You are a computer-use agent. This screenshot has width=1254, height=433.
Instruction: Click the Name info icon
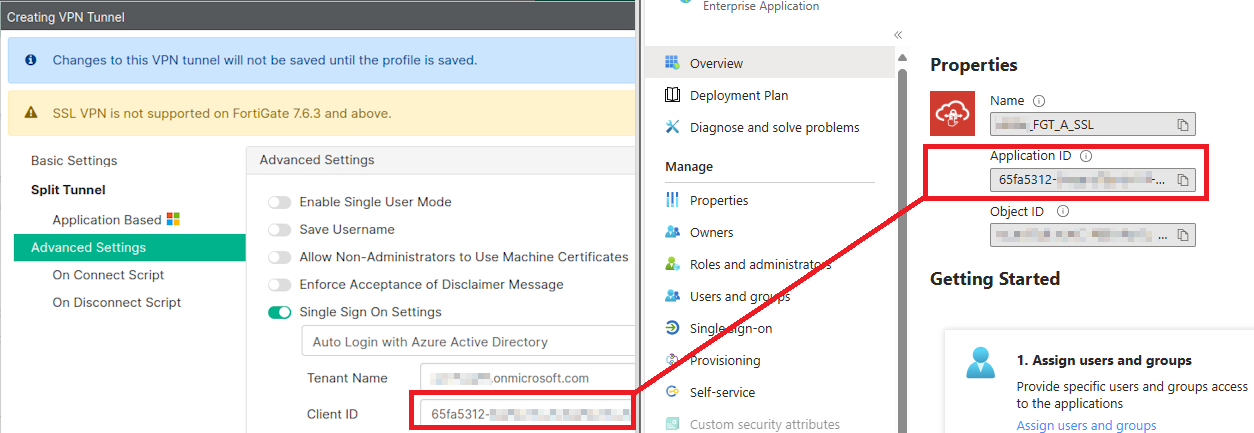[x=1039, y=101]
